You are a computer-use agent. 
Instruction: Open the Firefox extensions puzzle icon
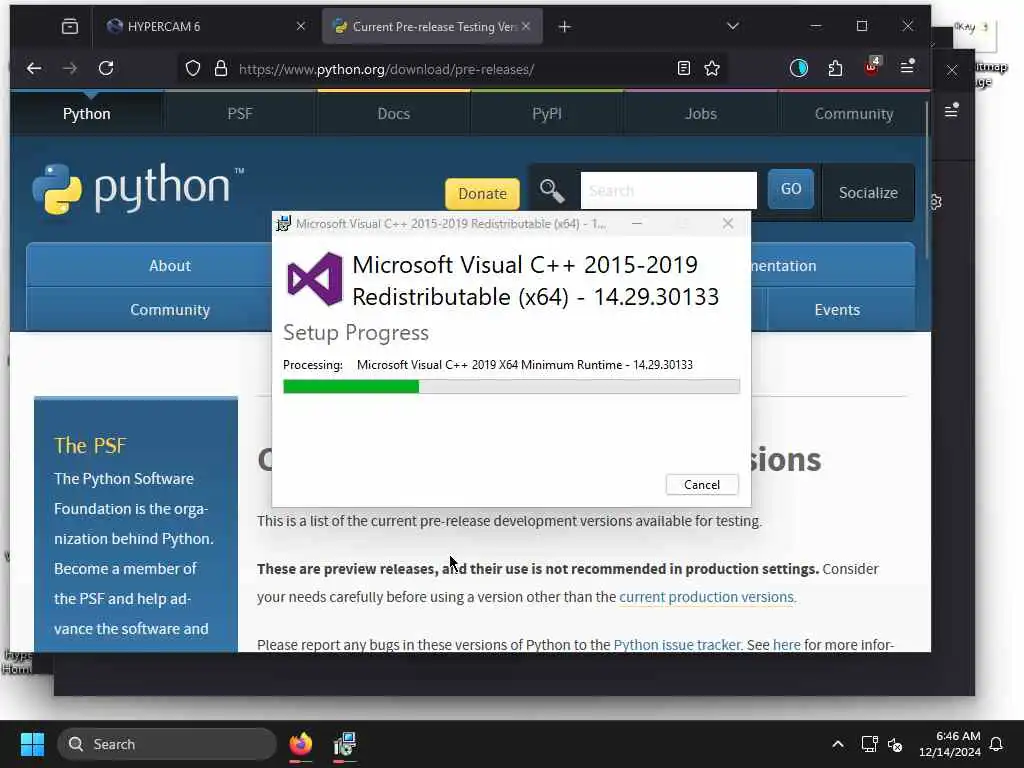pyautogui.click(x=835, y=68)
